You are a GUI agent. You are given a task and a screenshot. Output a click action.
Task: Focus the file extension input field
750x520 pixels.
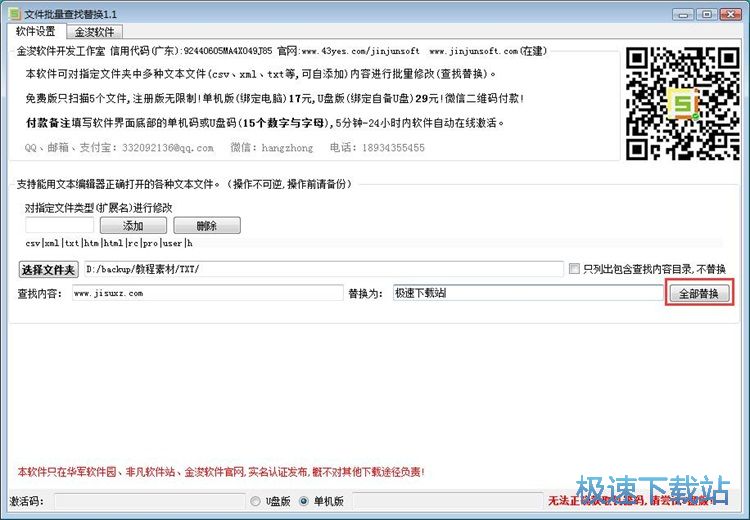coord(59,225)
